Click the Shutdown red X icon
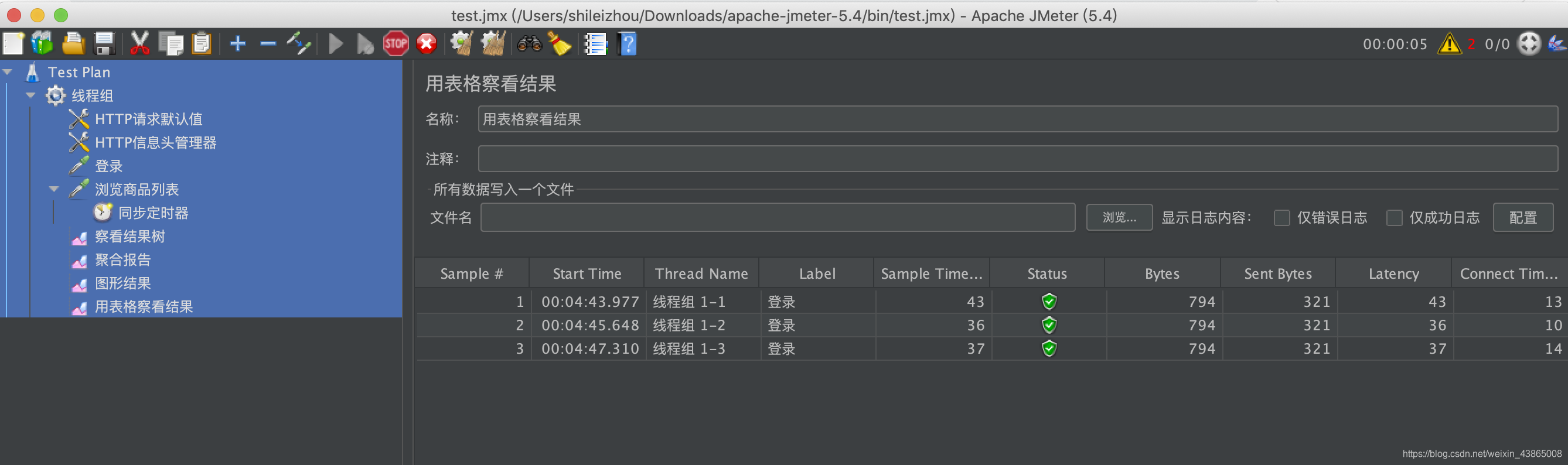The image size is (1568, 465). (427, 44)
